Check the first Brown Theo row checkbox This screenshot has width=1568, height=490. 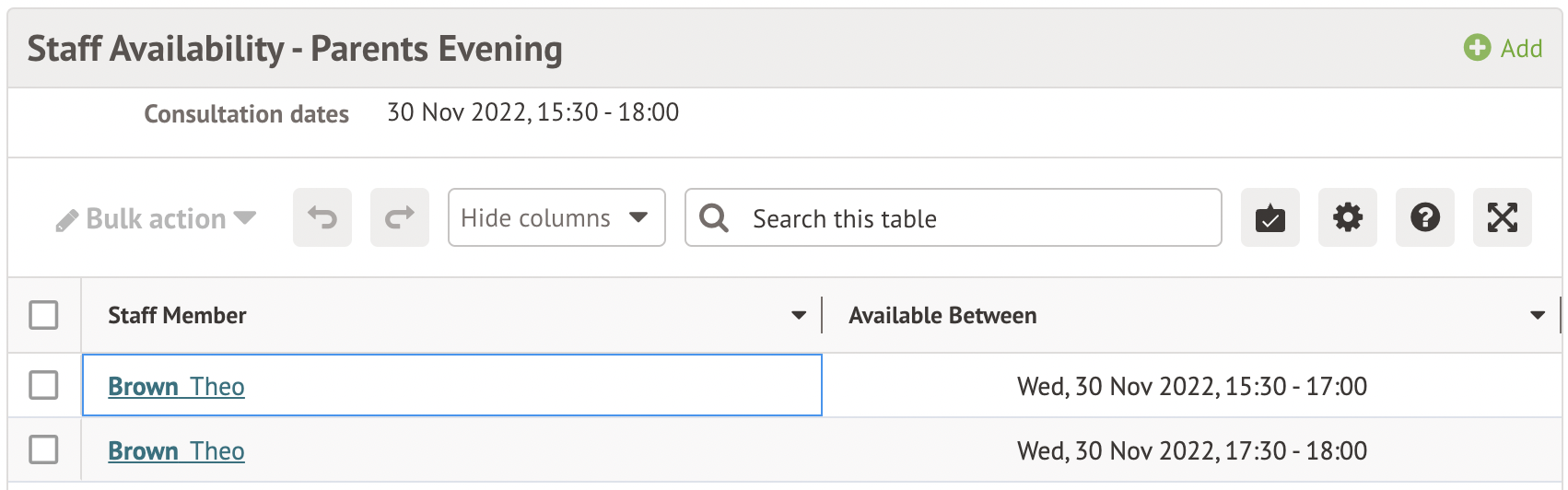pyautogui.click(x=43, y=385)
